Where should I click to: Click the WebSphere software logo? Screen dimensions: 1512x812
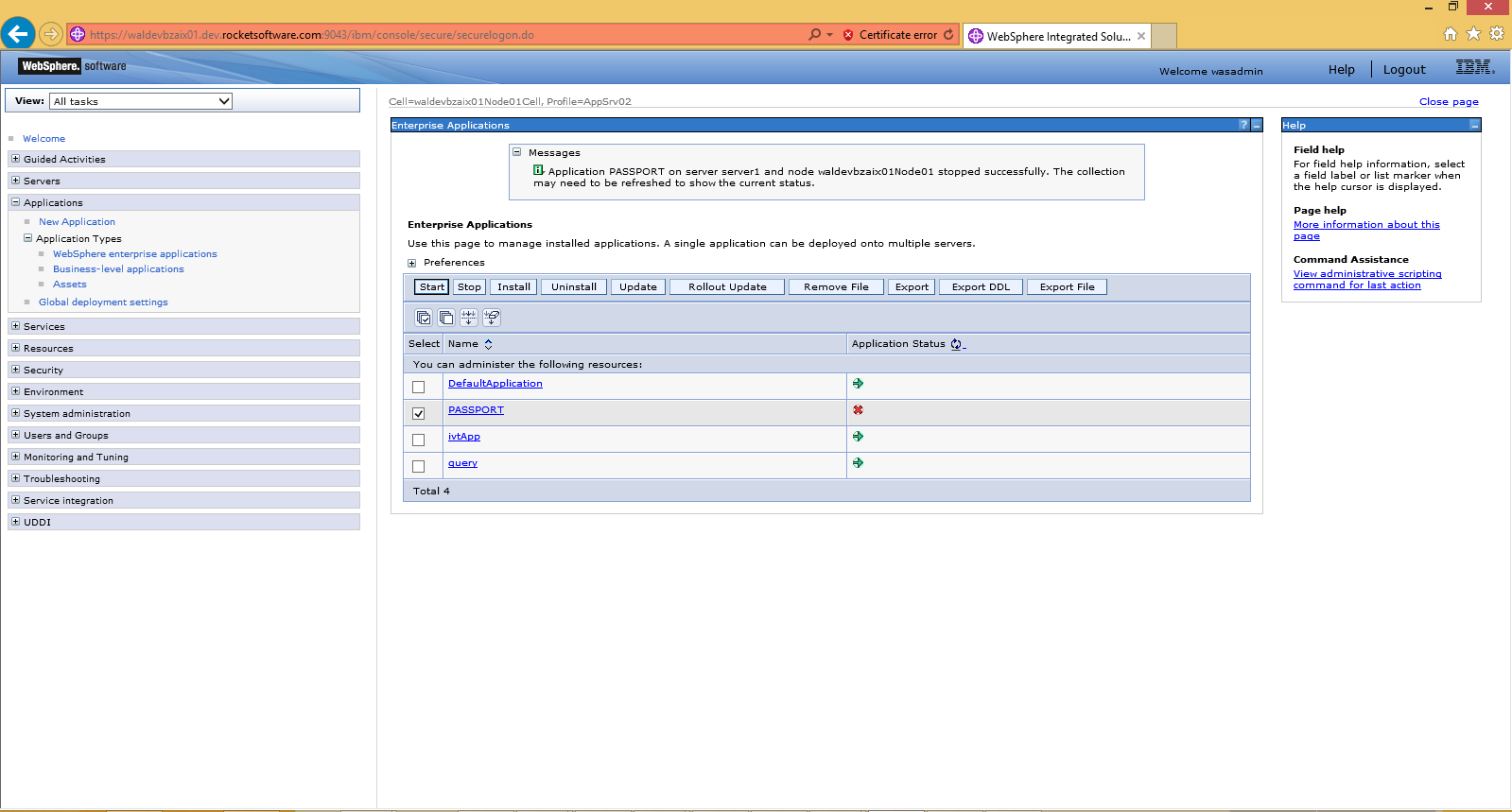(74, 66)
